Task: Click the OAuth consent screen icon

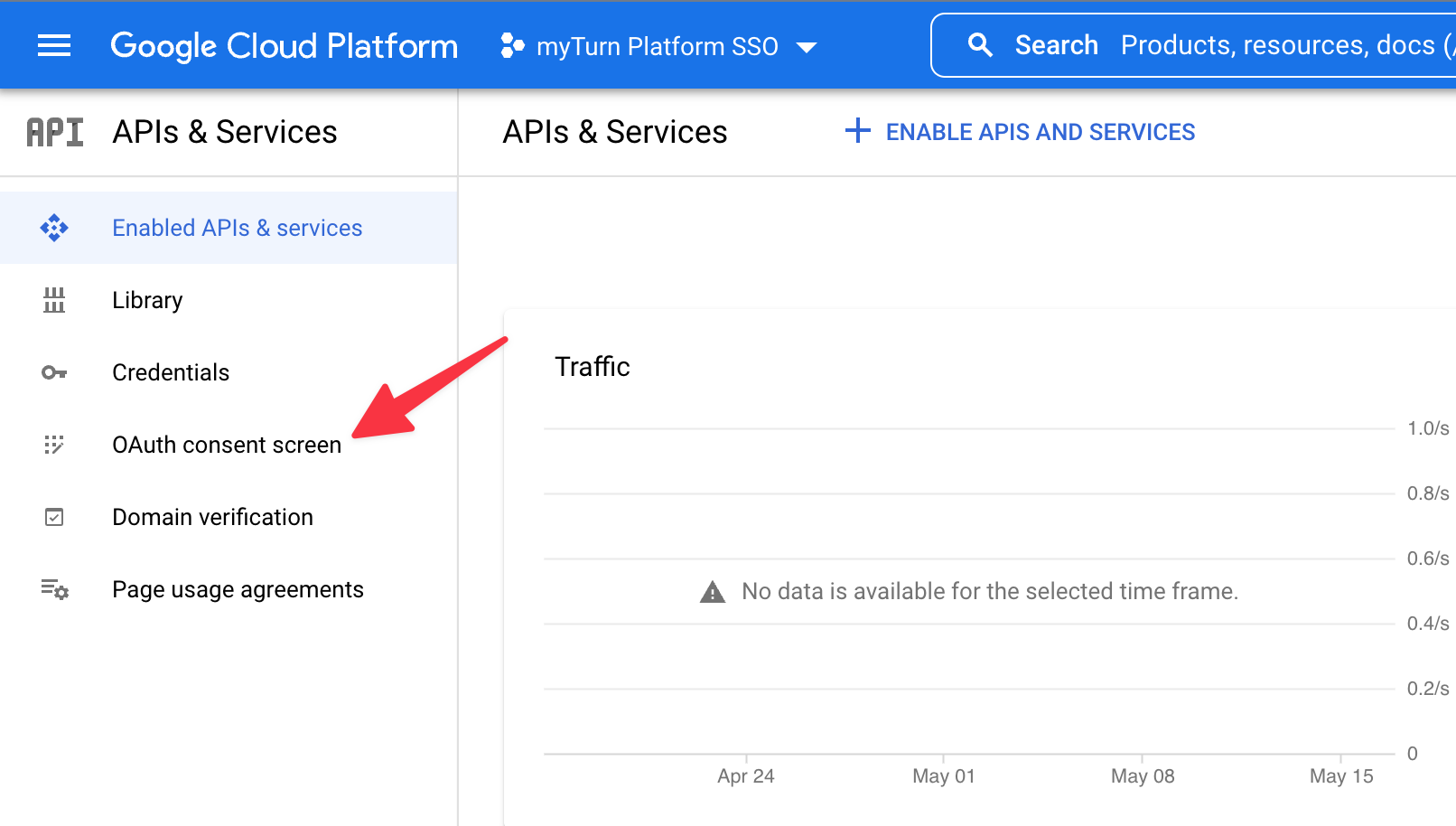Action: point(54,445)
